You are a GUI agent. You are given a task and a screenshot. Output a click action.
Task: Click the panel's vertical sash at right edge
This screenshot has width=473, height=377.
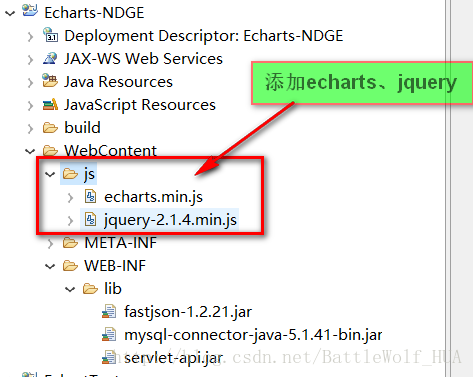[448, 188]
